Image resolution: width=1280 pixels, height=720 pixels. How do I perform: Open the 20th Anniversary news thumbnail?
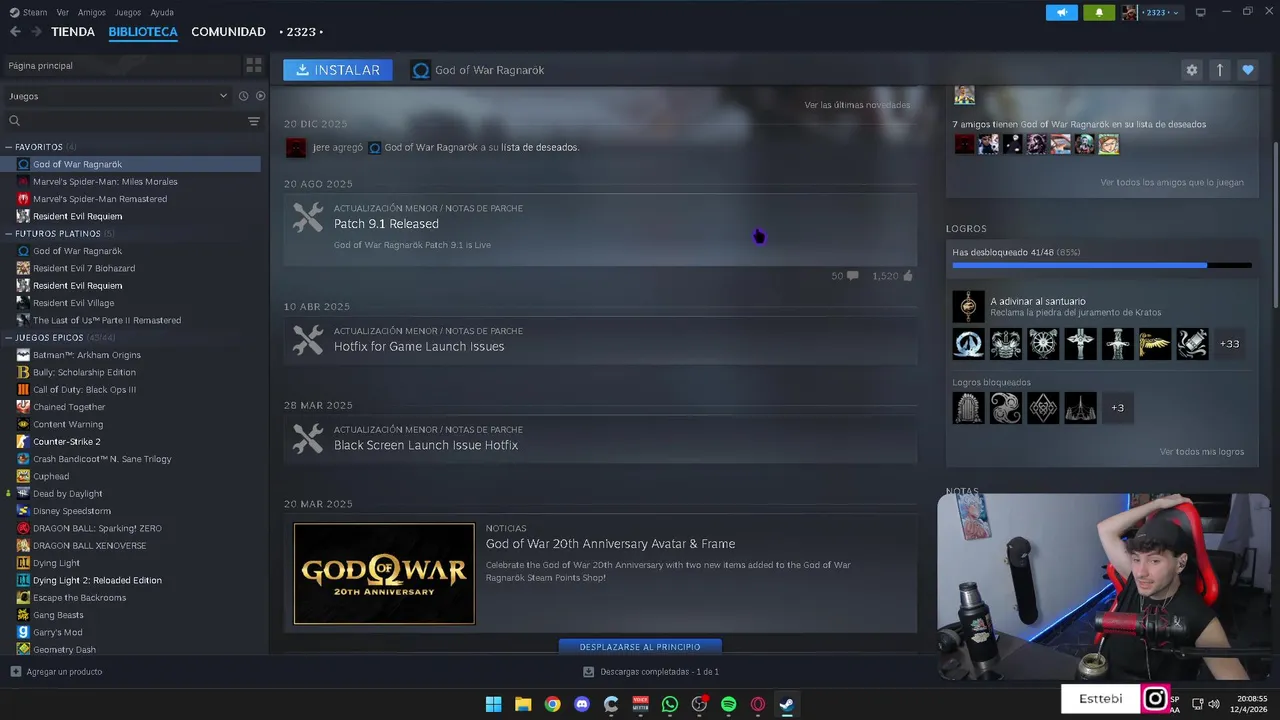(384, 574)
